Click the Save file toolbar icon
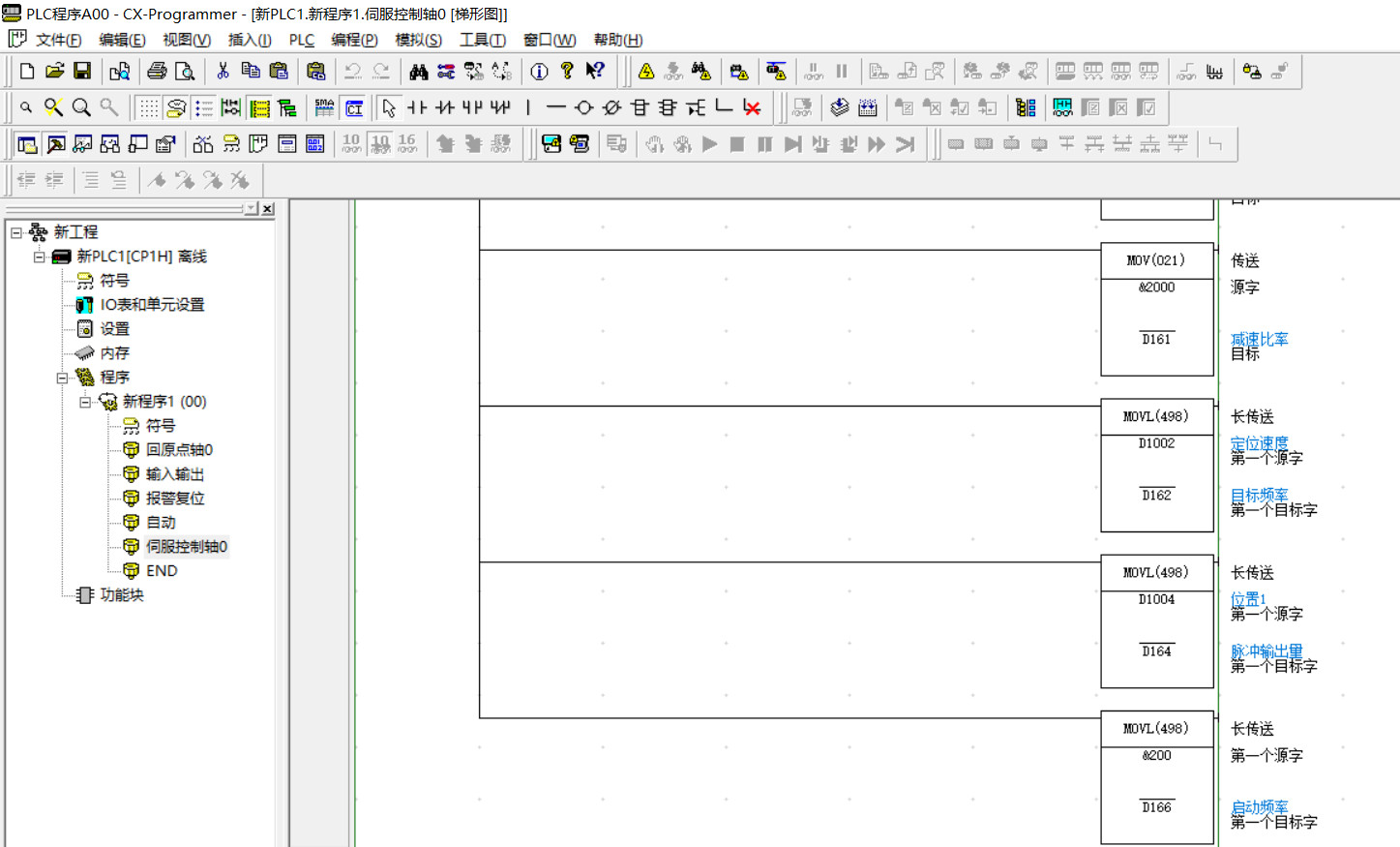Viewport: 1400px width, 847px height. click(x=82, y=71)
